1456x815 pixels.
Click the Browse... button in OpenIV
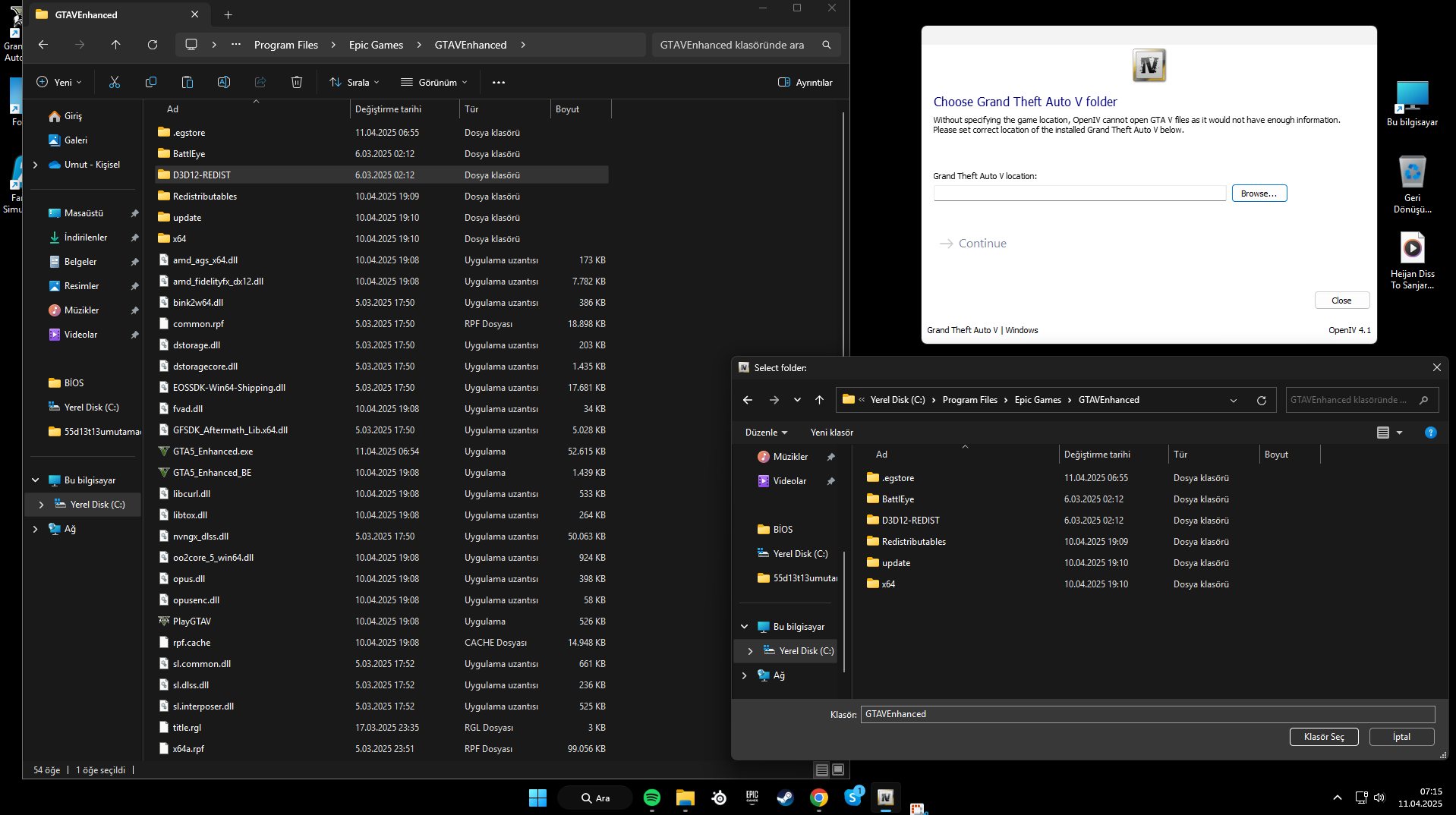(1259, 194)
